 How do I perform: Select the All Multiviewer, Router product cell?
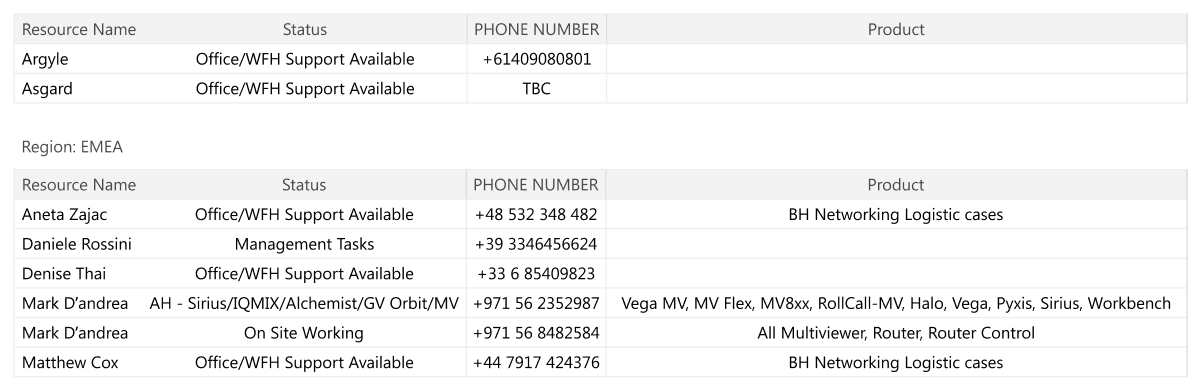895,332
